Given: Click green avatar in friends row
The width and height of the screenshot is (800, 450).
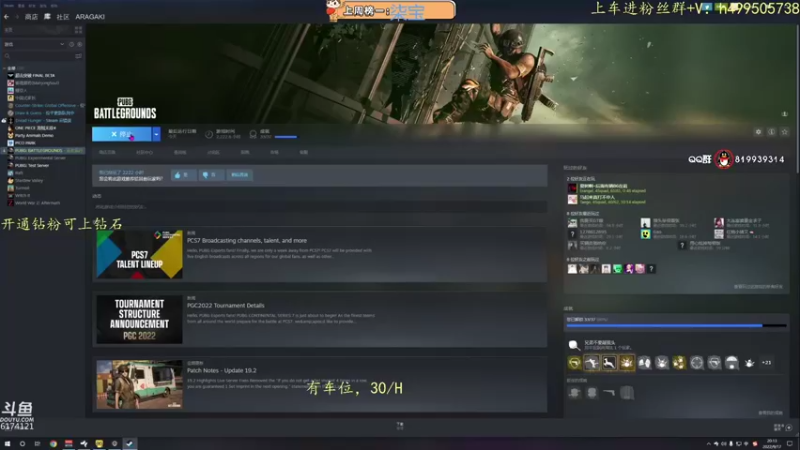Looking at the screenshot, I should pyautogui.click(x=617, y=269).
